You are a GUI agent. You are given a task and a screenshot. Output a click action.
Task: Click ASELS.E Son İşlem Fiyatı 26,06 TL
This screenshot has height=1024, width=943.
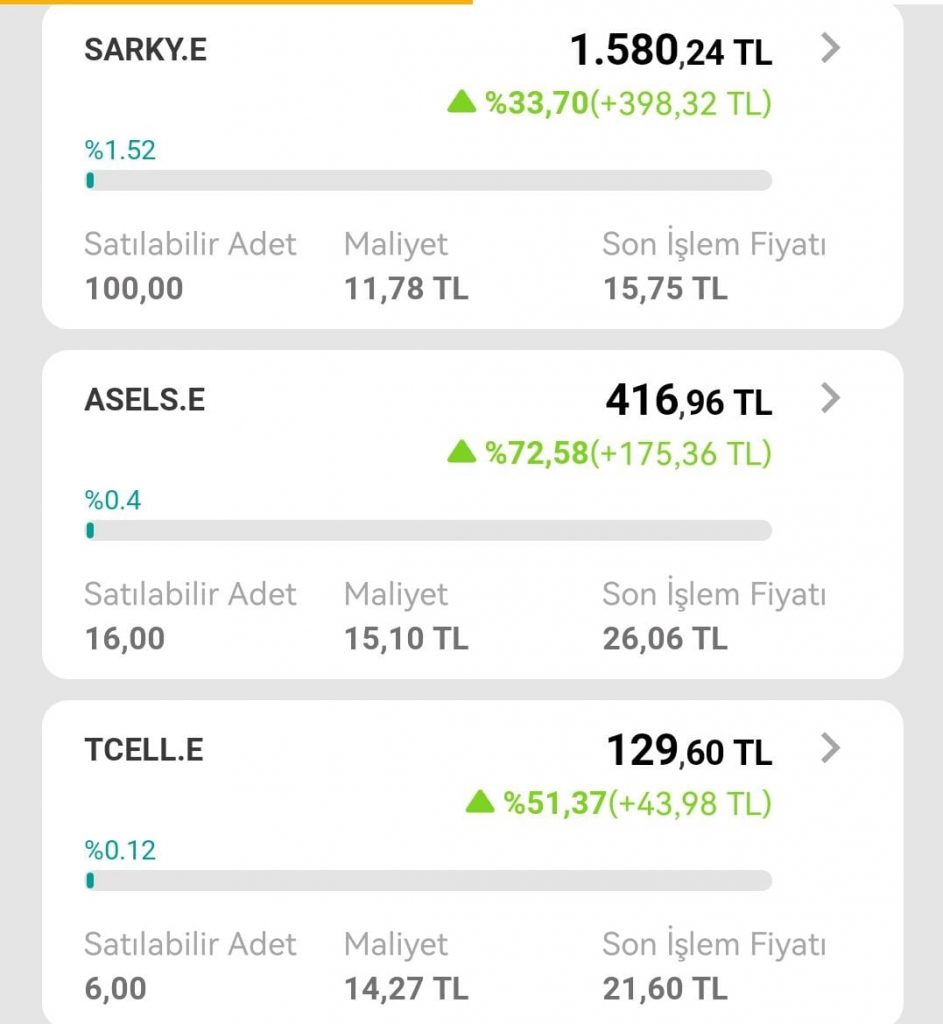664,638
